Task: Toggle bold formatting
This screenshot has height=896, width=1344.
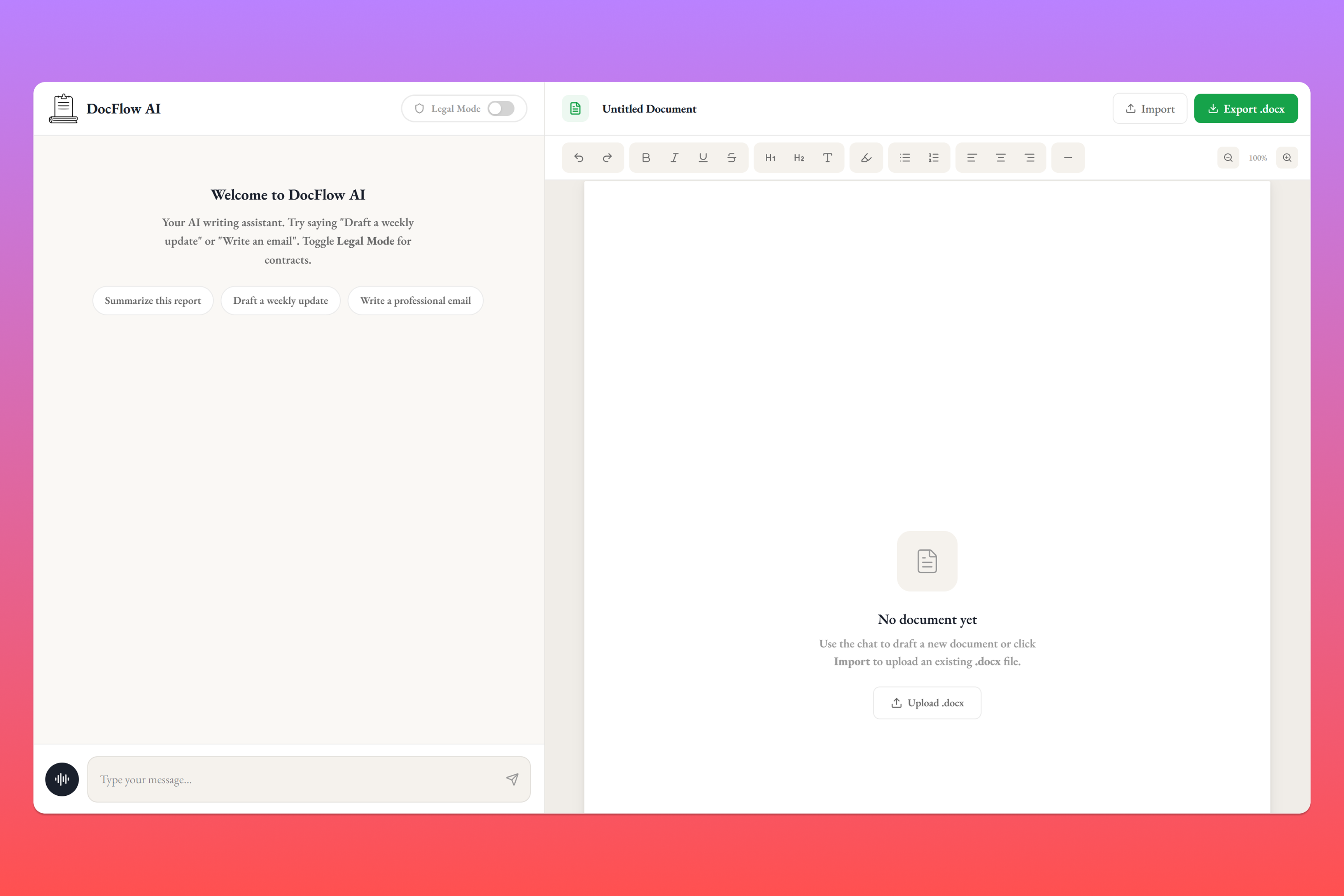Action: pos(646,158)
